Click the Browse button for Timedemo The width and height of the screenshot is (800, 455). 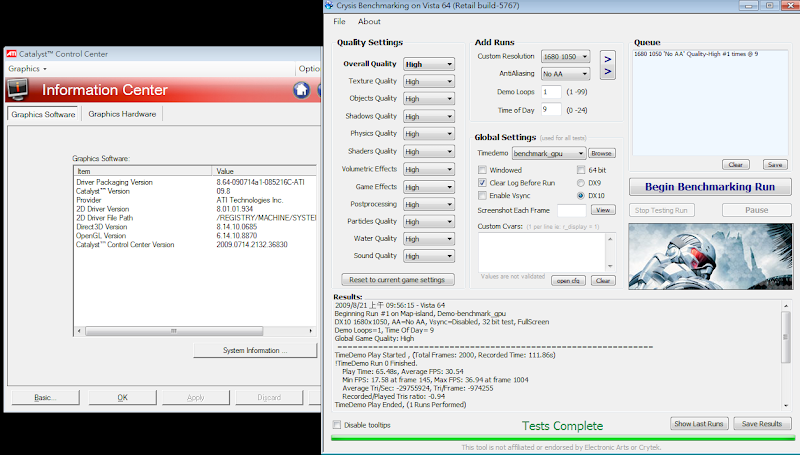[x=602, y=153]
